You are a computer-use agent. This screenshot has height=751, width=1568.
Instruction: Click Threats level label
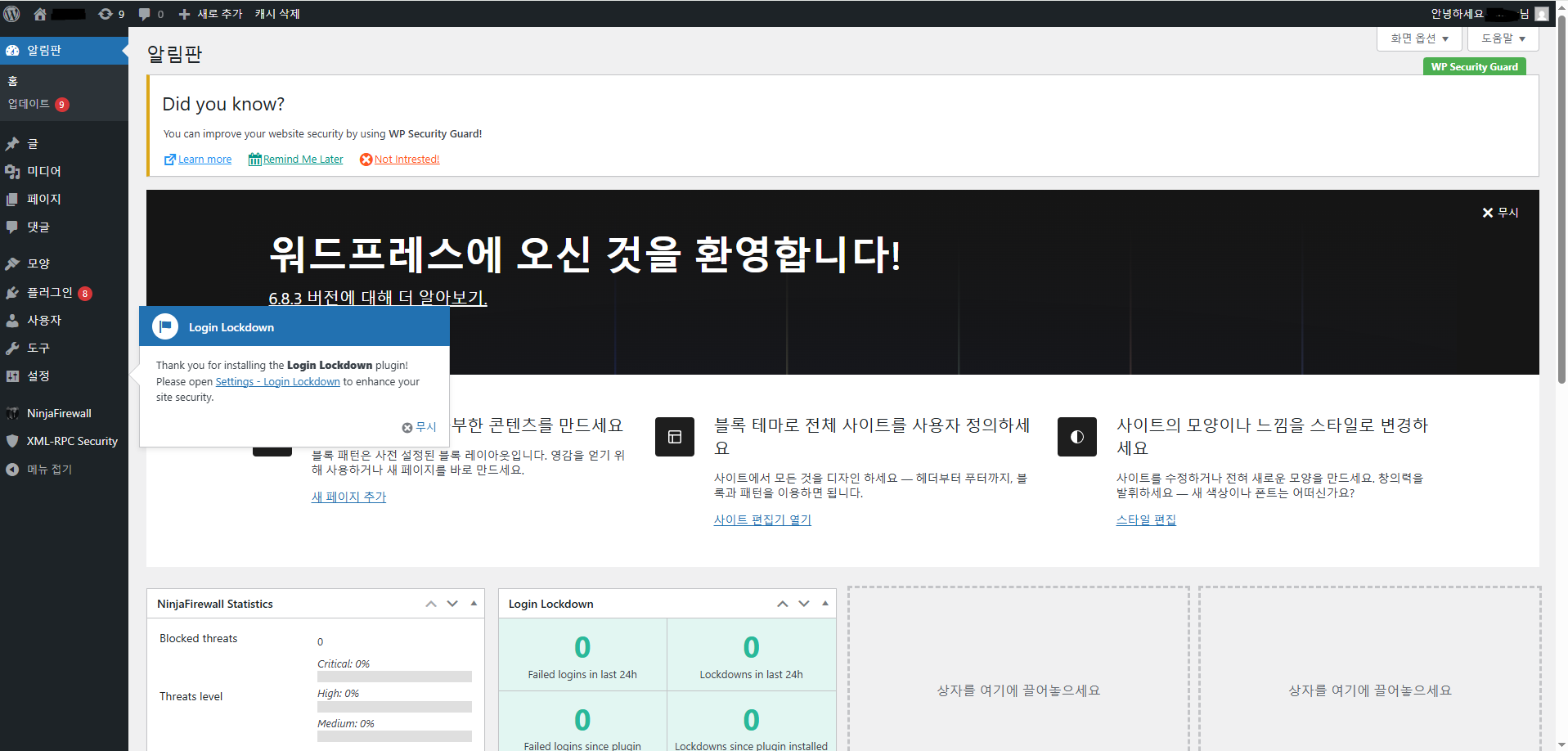191,696
